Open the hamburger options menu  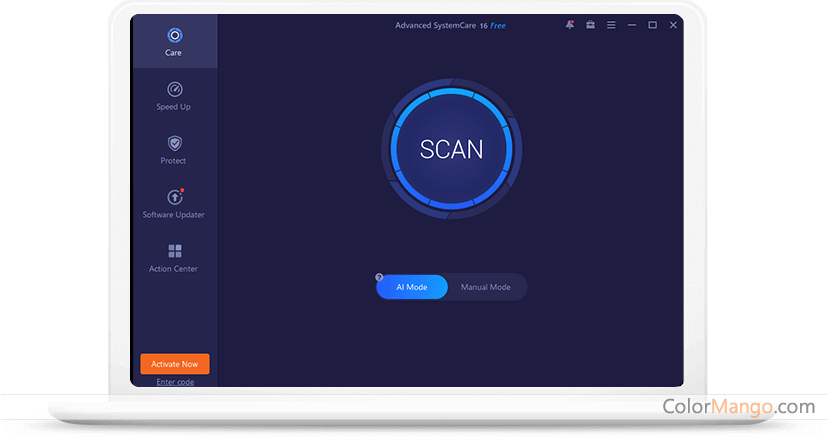611,25
